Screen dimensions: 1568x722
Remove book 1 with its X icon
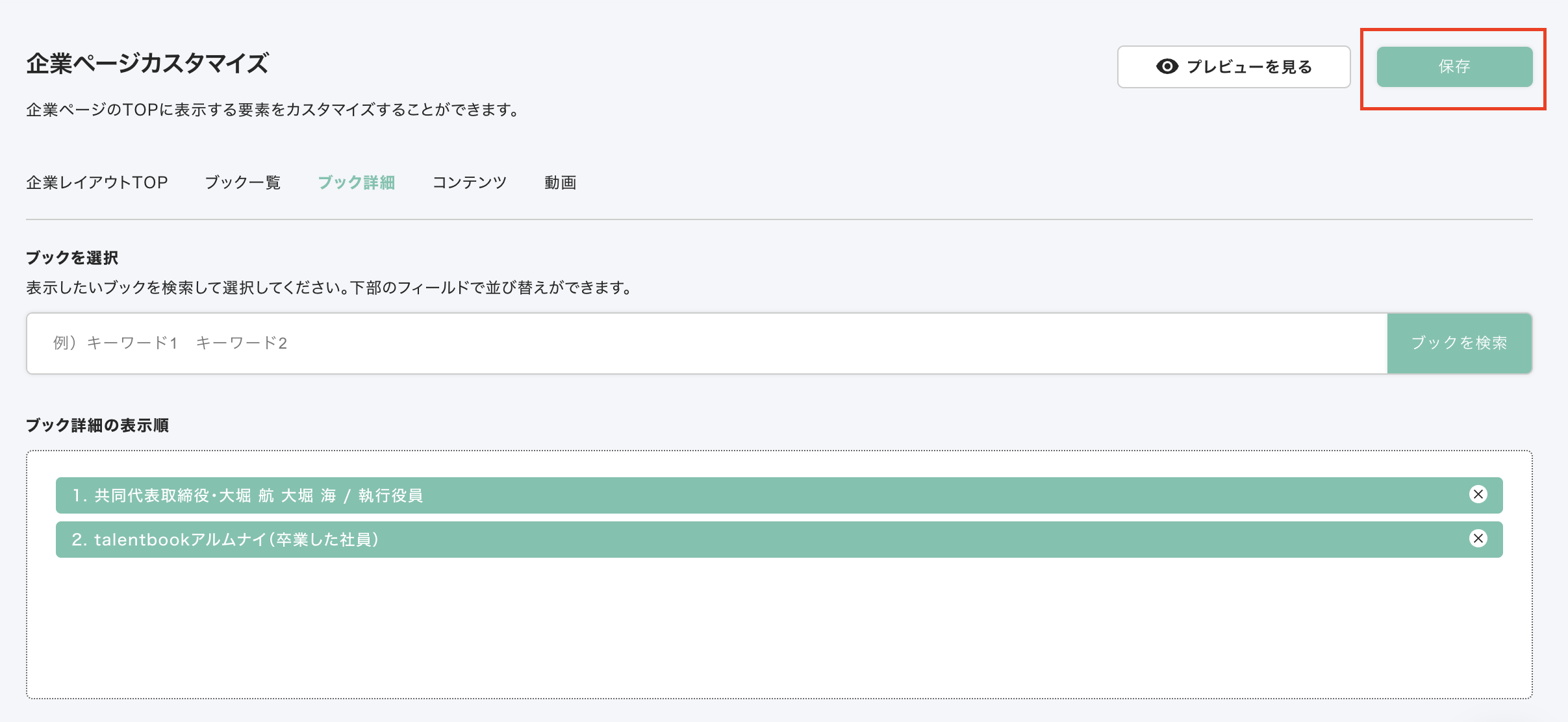tap(1478, 495)
